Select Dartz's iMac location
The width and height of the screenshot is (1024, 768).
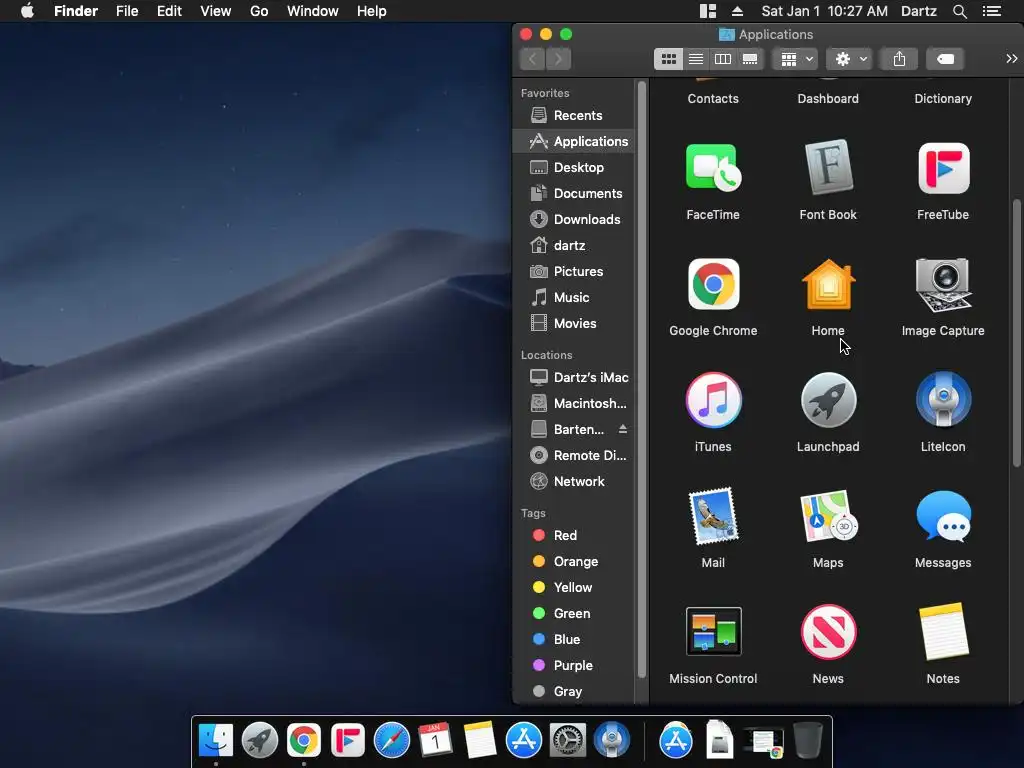click(575, 377)
